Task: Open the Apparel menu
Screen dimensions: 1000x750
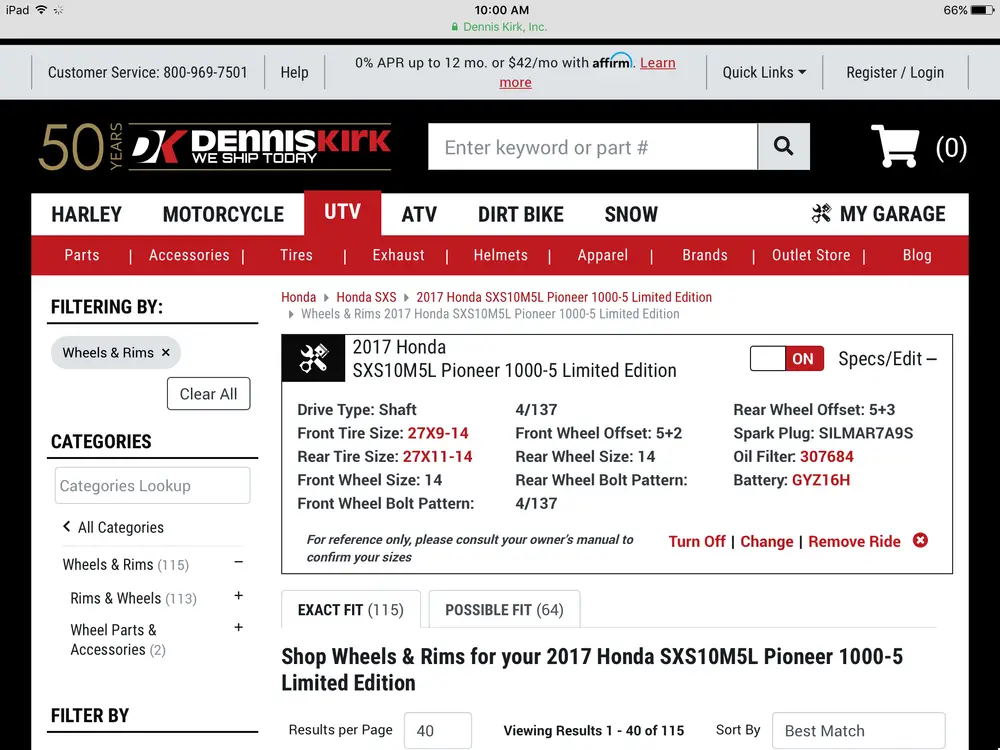Action: click(603, 255)
